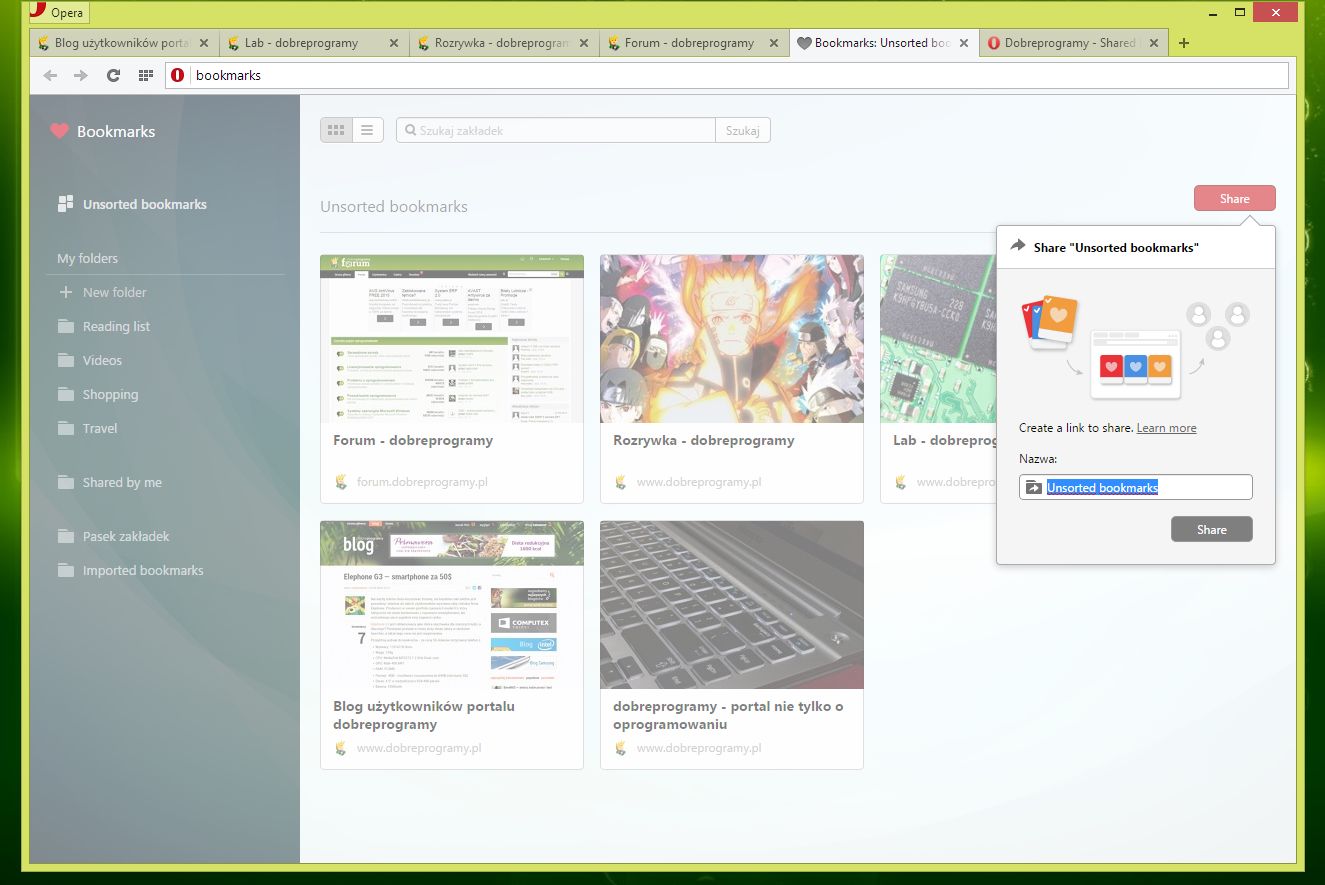Close the Forum - dobreprogramy tab
This screenshot has height=885, width=1325.
coord(774,43)
